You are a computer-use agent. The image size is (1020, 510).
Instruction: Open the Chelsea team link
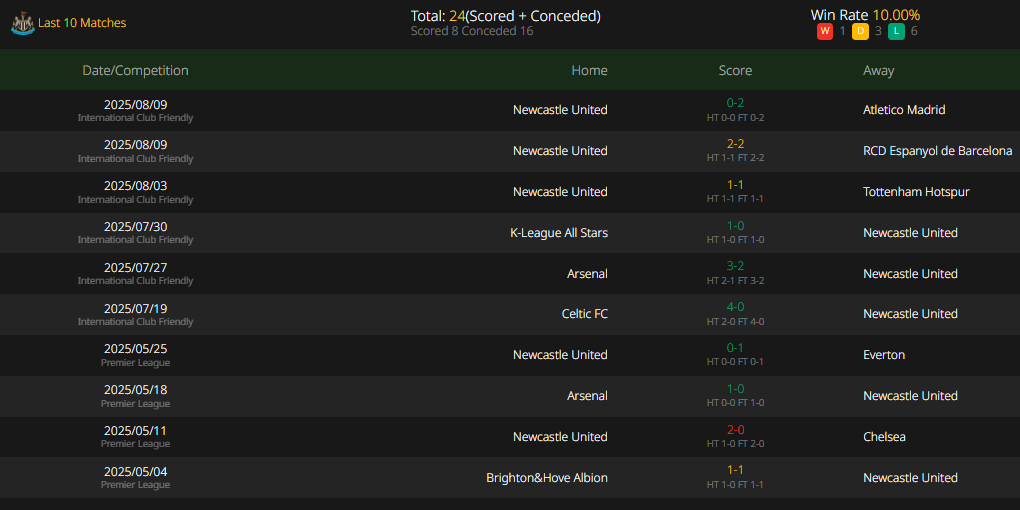tap(884, 437)
